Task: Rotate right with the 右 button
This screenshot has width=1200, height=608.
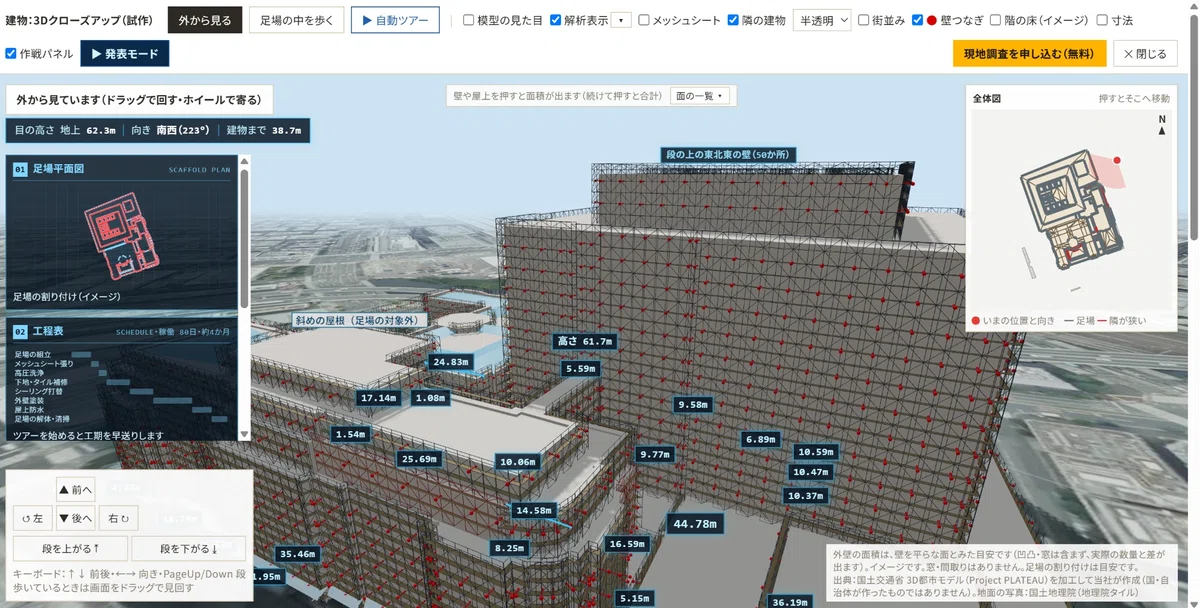Action: pyautogui.click(x=119, y=518)
